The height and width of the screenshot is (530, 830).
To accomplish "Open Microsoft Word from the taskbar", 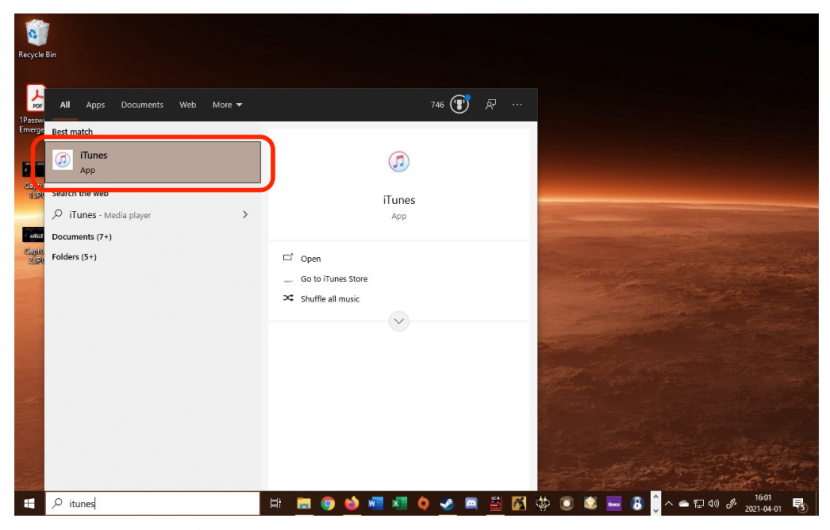I will click(375, 504).
